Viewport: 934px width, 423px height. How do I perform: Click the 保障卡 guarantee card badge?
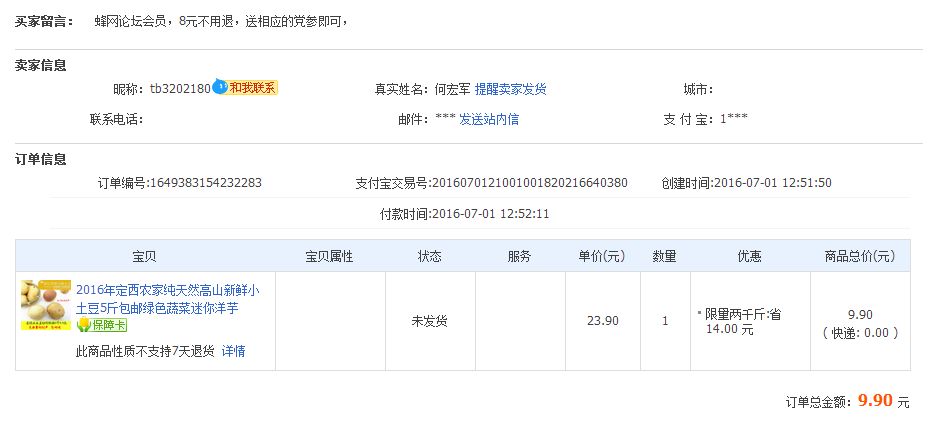102,325
